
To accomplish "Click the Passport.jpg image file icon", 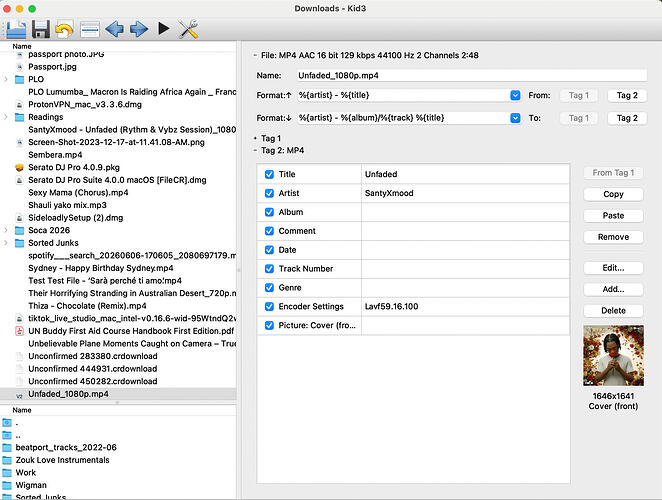I will coord(19,67).
